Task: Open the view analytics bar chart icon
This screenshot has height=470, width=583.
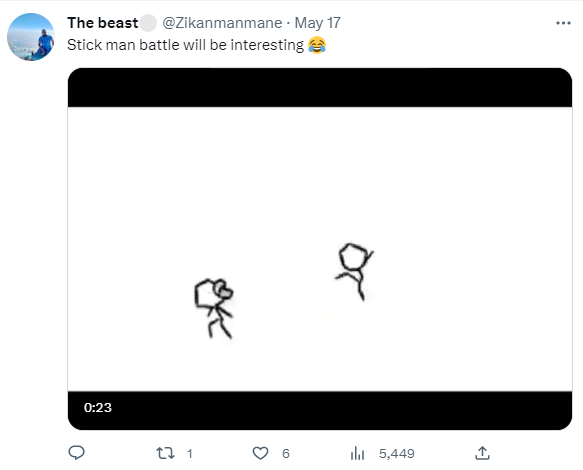Action: tap(357, 453)
